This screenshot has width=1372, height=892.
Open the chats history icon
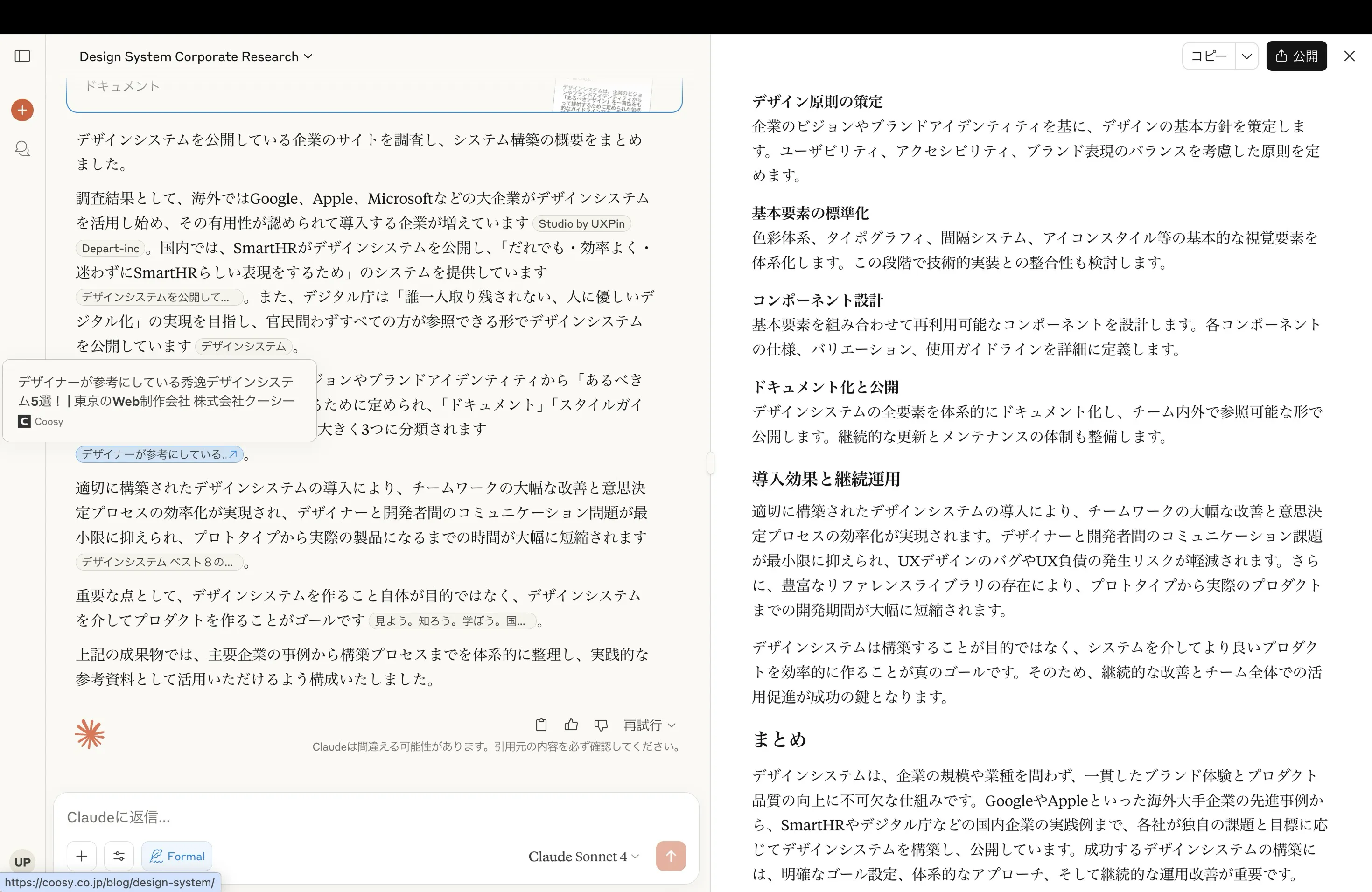click(x=22, y=149)
